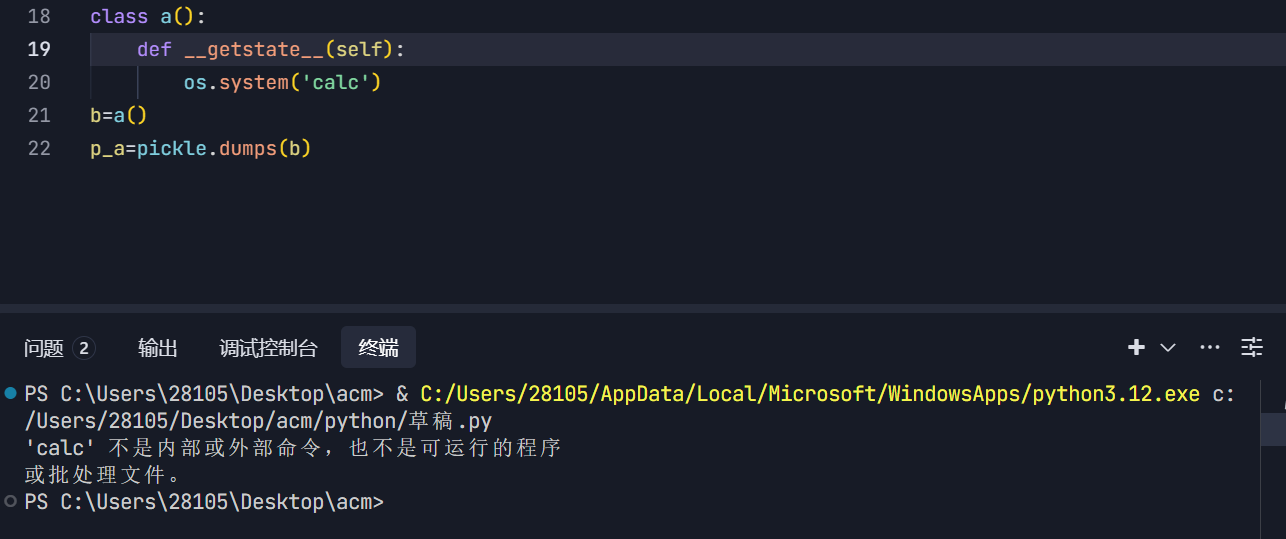Click the hollow circle decoration beside last prompt
The width and height of the screenshot is (1286, 539).
[10, 501]
